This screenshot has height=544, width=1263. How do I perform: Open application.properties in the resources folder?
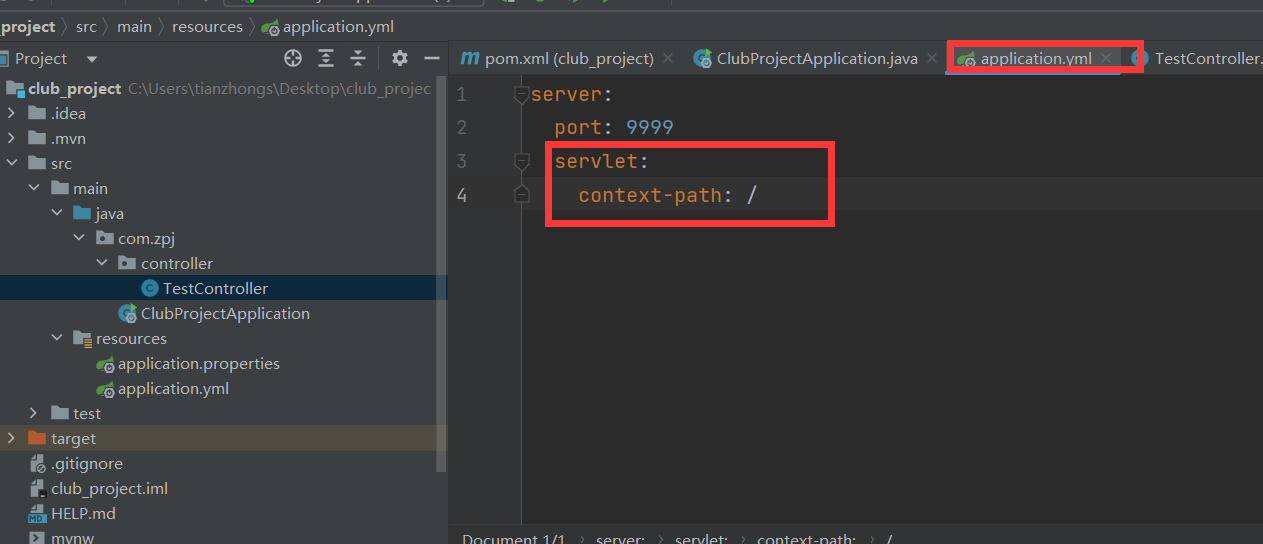click(x=198, y=363)
